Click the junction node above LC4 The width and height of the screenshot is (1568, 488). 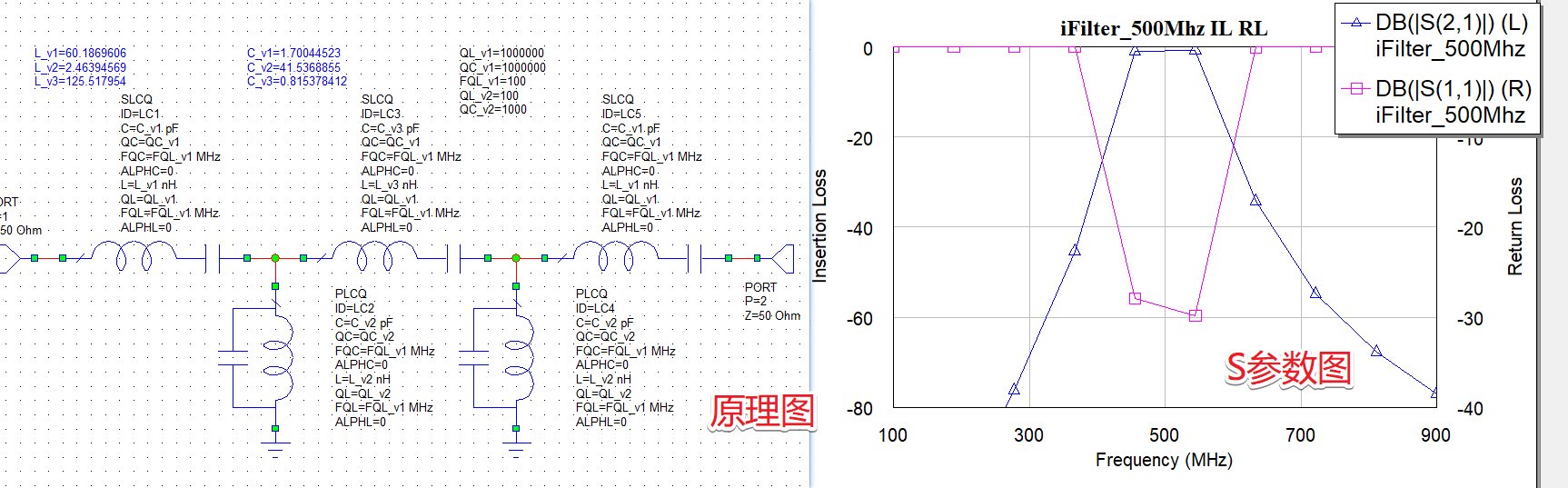[x=516, y=258]
